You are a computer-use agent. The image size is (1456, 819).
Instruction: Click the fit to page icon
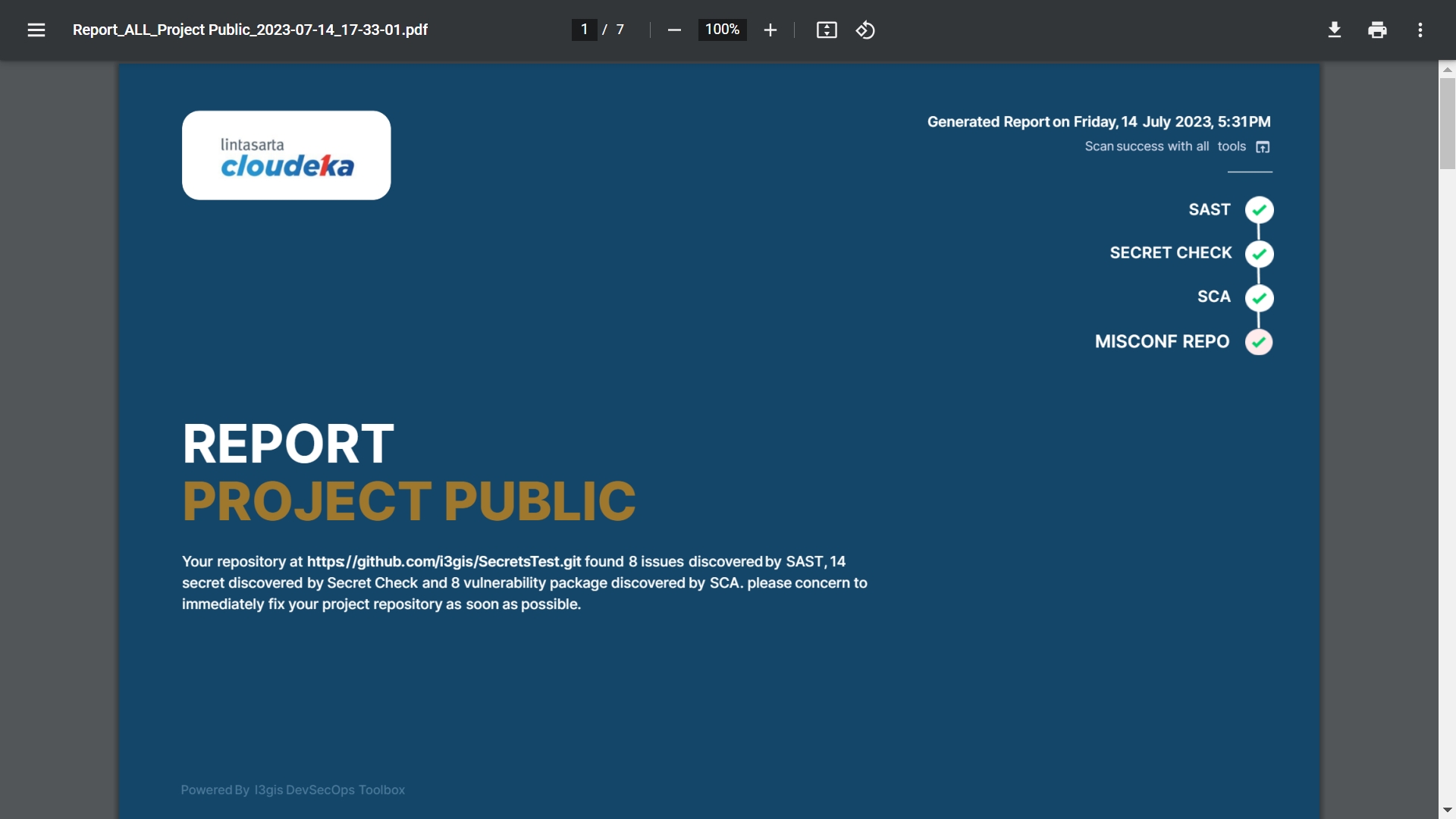(x=827, y=30)
